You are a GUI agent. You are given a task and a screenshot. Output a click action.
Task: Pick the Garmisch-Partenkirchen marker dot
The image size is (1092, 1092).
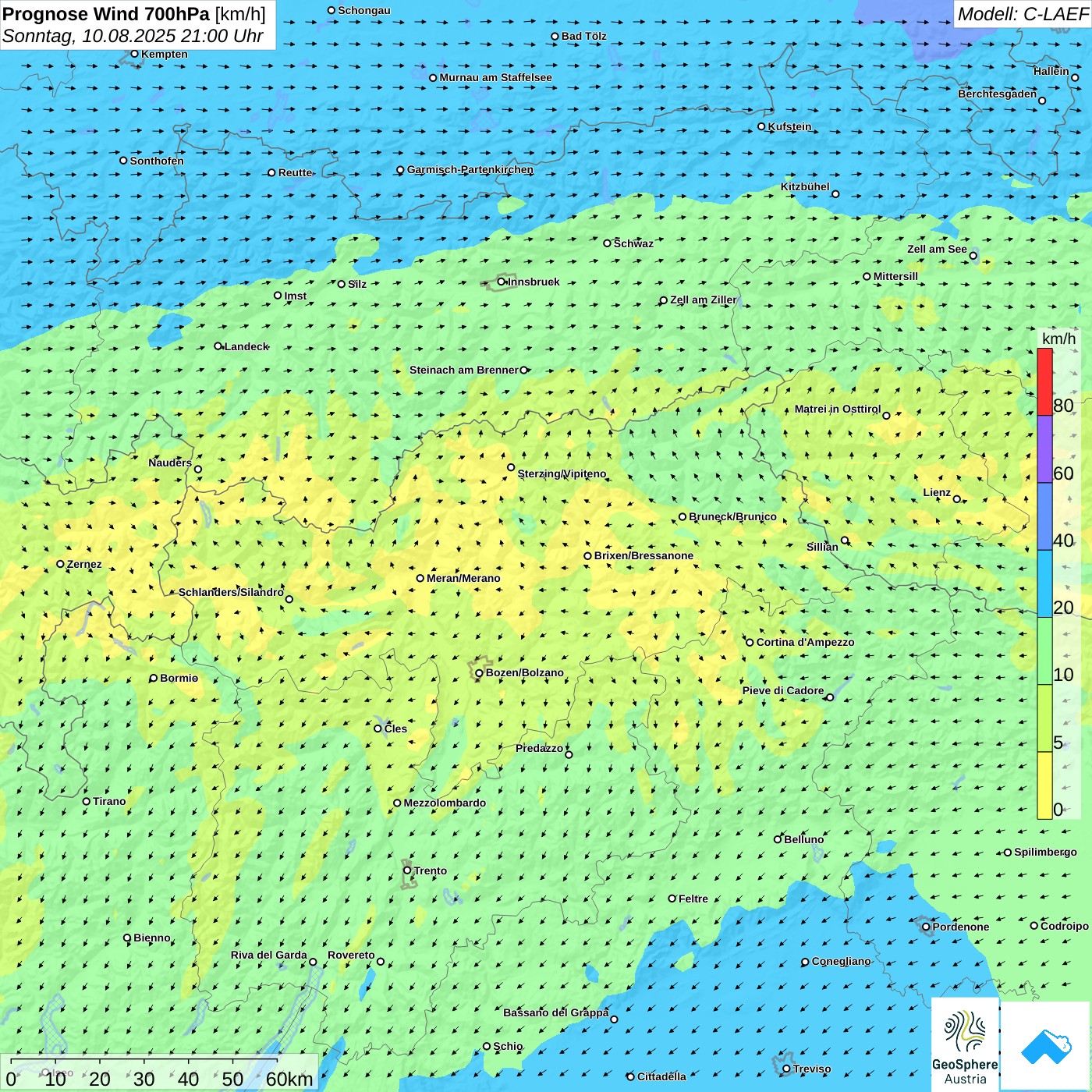pyautogui.click(x=400, y=170)
